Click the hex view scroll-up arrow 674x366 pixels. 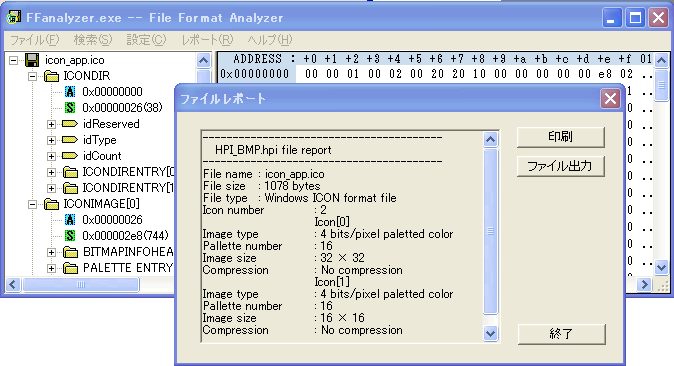[x=661, y=60]
